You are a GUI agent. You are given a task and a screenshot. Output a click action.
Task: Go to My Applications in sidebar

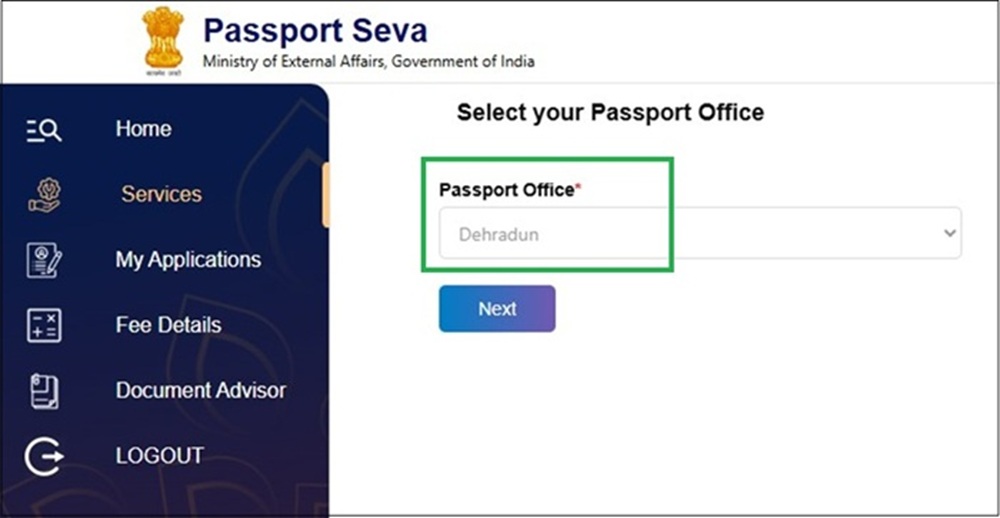tap(188, 260)
